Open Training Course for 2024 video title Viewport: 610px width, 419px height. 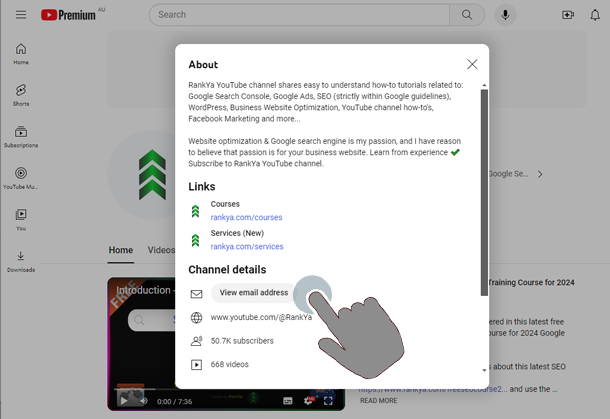[531, 282]
